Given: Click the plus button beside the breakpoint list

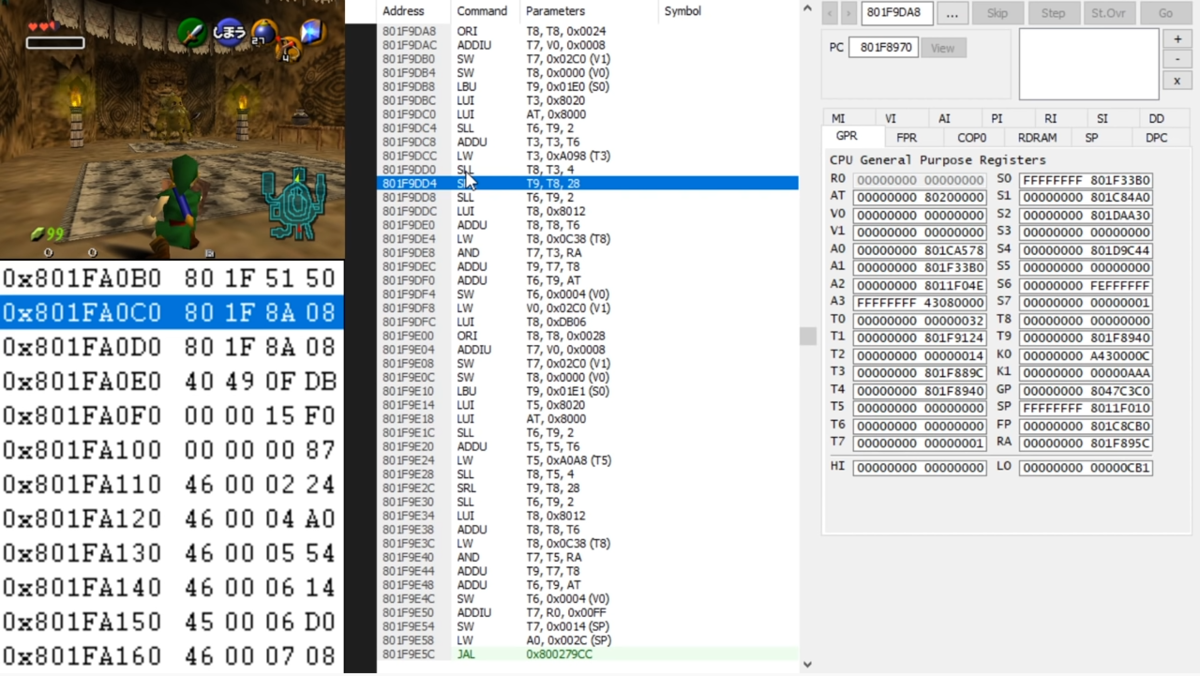Looking at the screenshot, I should point(1177,39).
